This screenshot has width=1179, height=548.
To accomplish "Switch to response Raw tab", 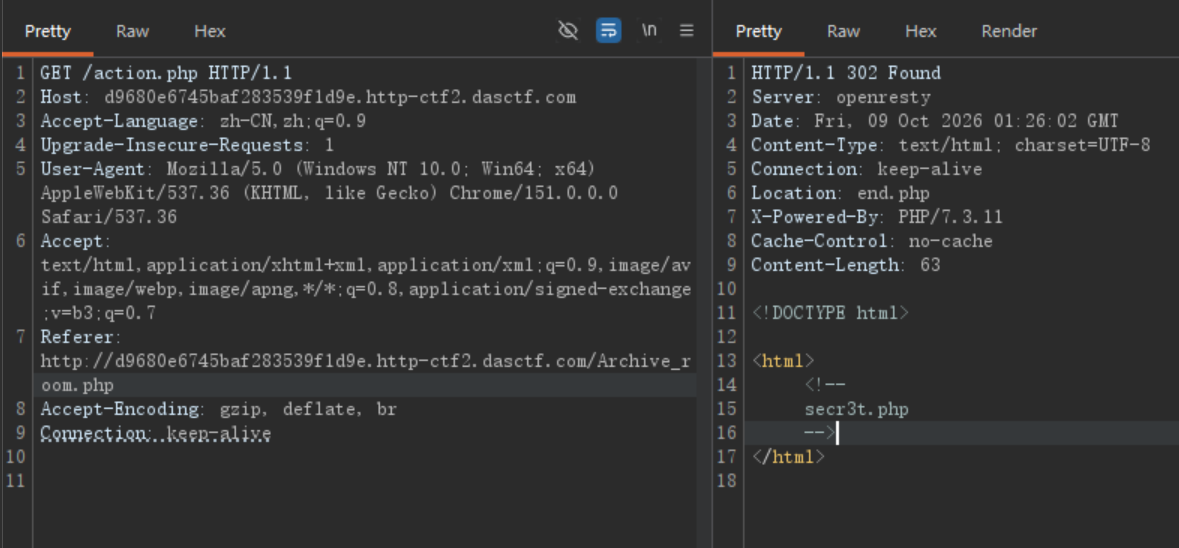I will [x=843, y=32].
